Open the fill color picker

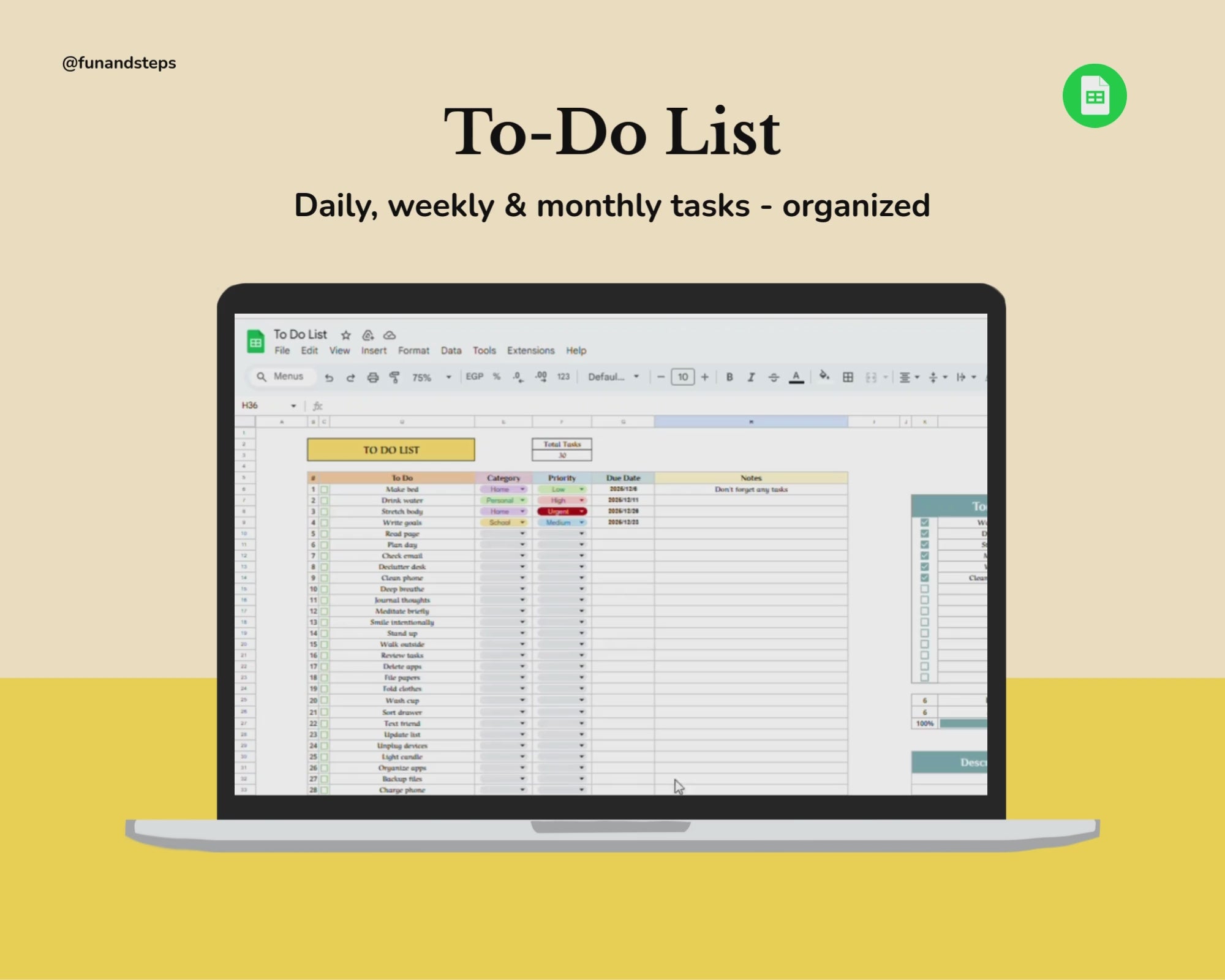(824, 376)
